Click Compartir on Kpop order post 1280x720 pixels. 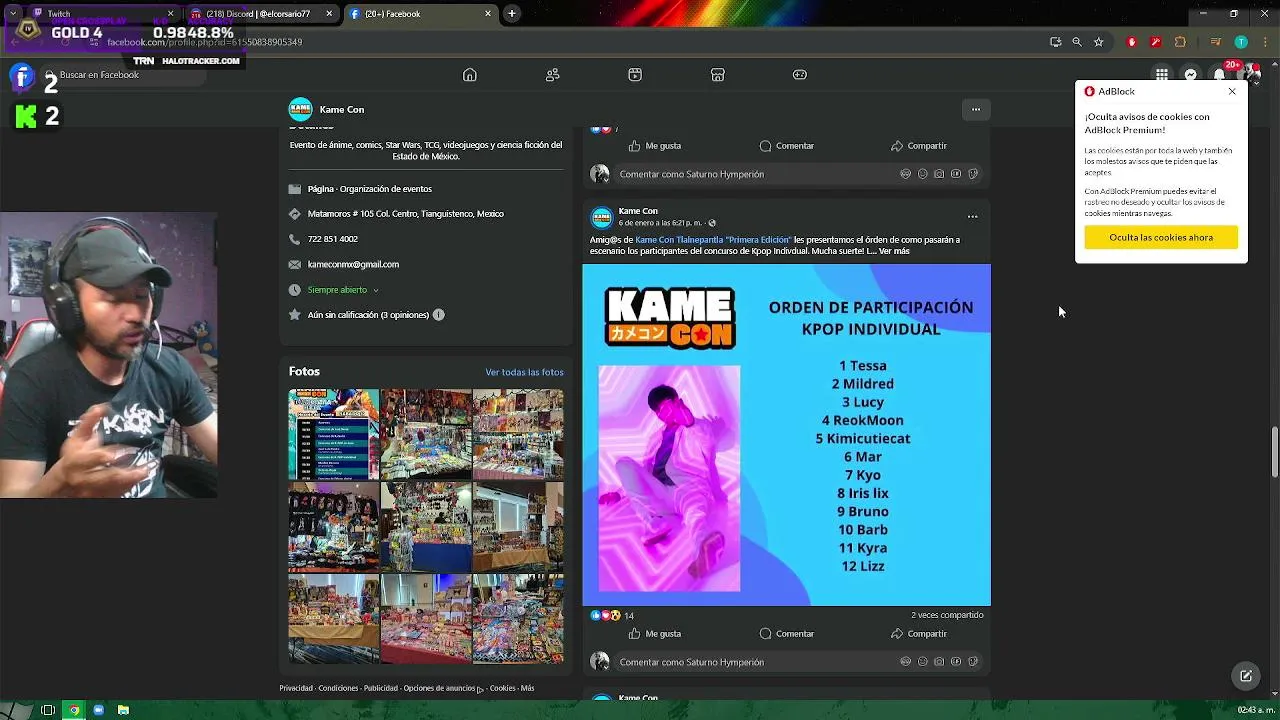pyautogui.click(x=919, y=633)
